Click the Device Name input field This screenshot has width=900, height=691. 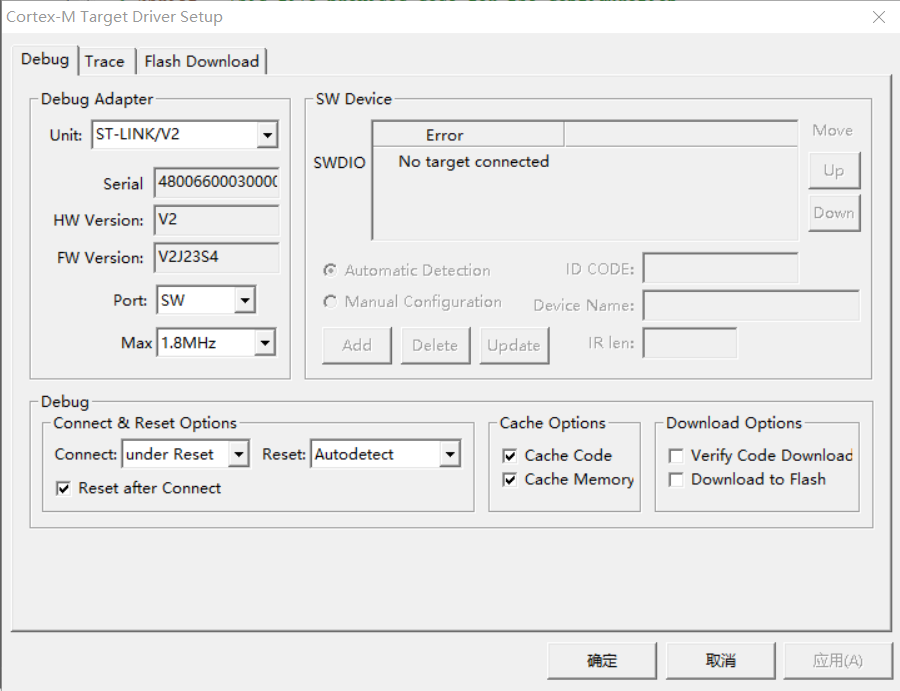pos(751,305)
